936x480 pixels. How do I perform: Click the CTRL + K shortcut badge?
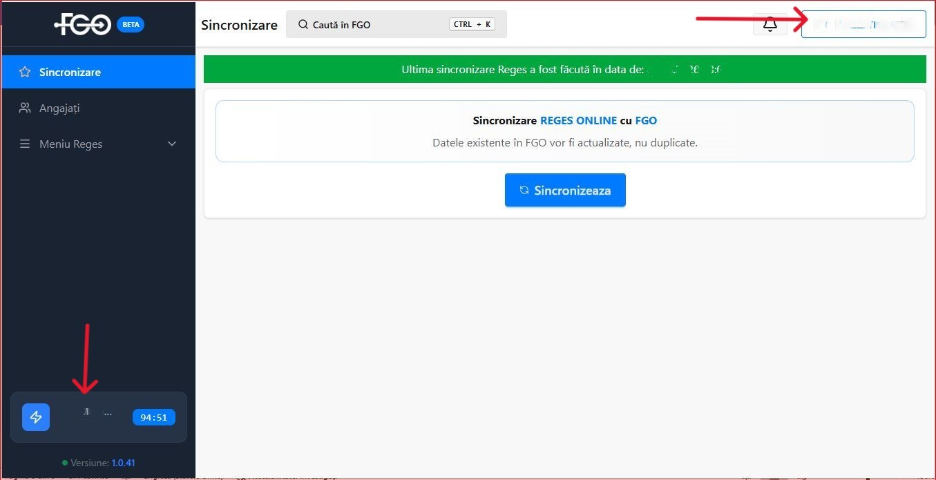tap(472, 24)
